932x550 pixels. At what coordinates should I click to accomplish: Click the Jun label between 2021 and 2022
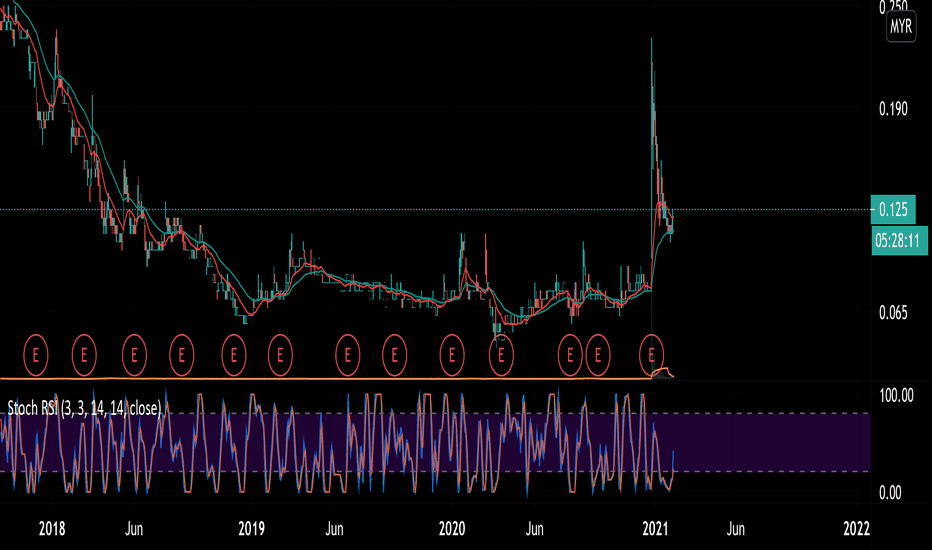click(x=736, y=529)
